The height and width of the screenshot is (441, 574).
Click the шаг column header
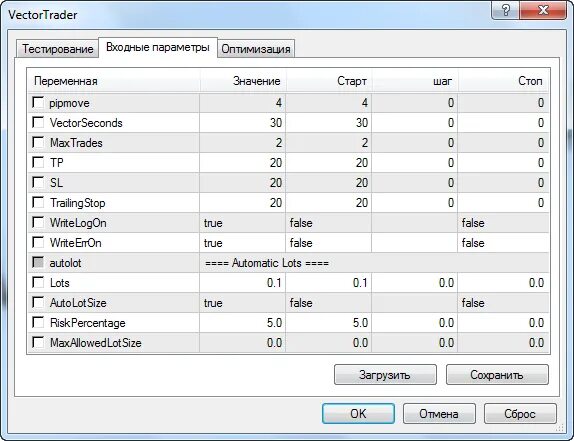pyautogui.click(x=415, y=81)
